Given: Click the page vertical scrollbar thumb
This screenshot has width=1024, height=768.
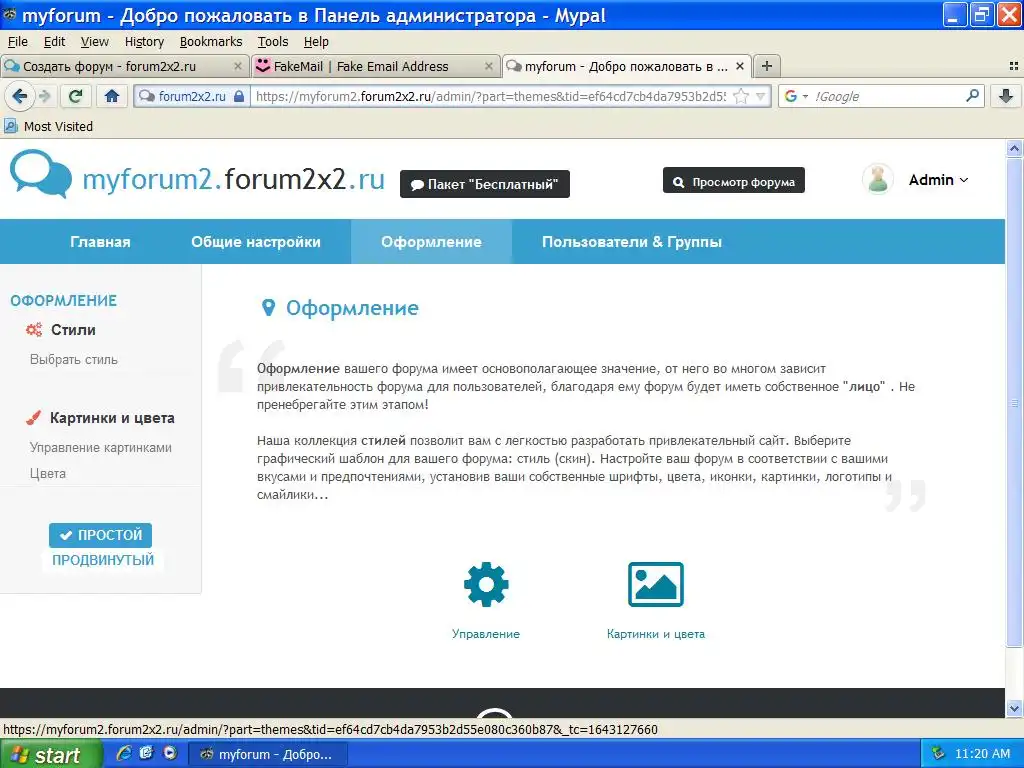Looking at the screenshot, I should 1014,401.
